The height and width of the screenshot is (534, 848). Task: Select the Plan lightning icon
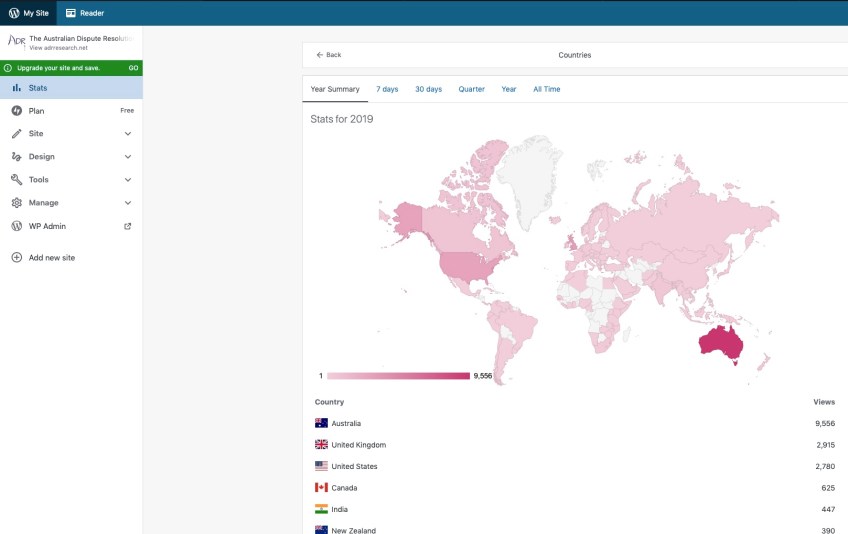tap(16, 111)
